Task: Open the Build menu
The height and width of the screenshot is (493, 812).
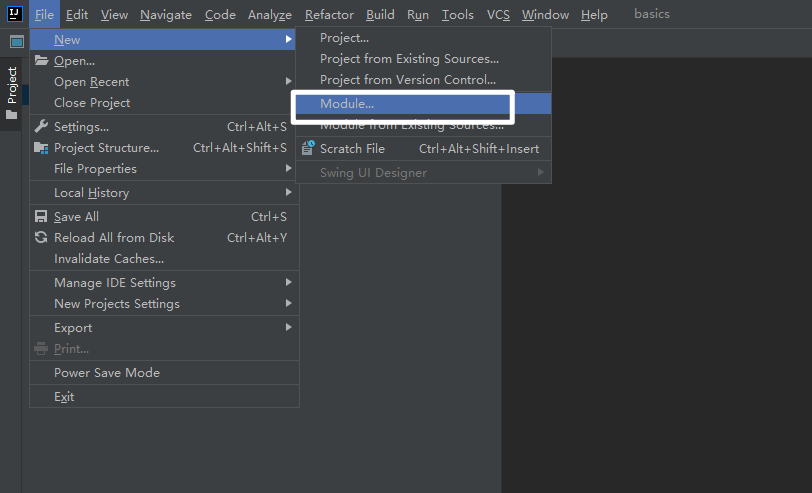Action: tap(380, 14)
